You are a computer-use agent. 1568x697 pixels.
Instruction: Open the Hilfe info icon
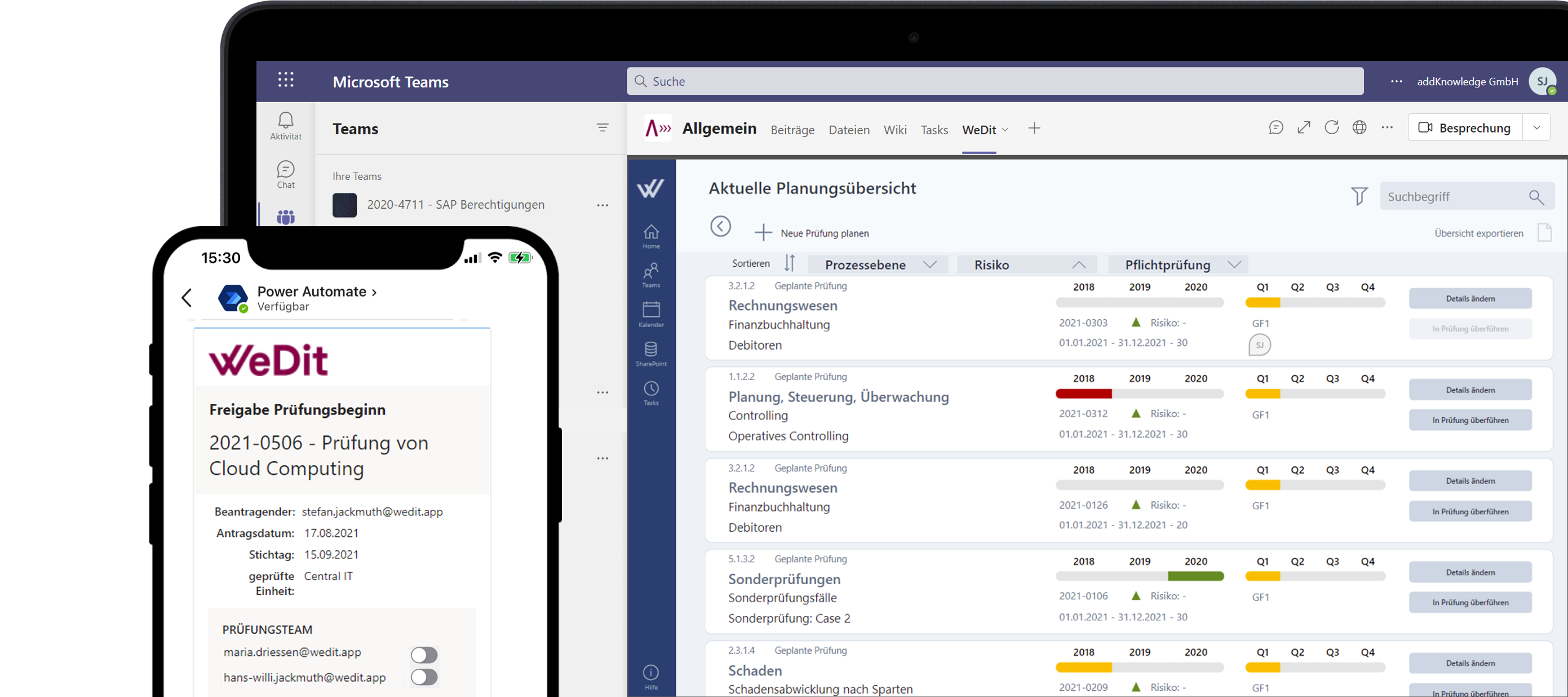(x=650, y=672)
